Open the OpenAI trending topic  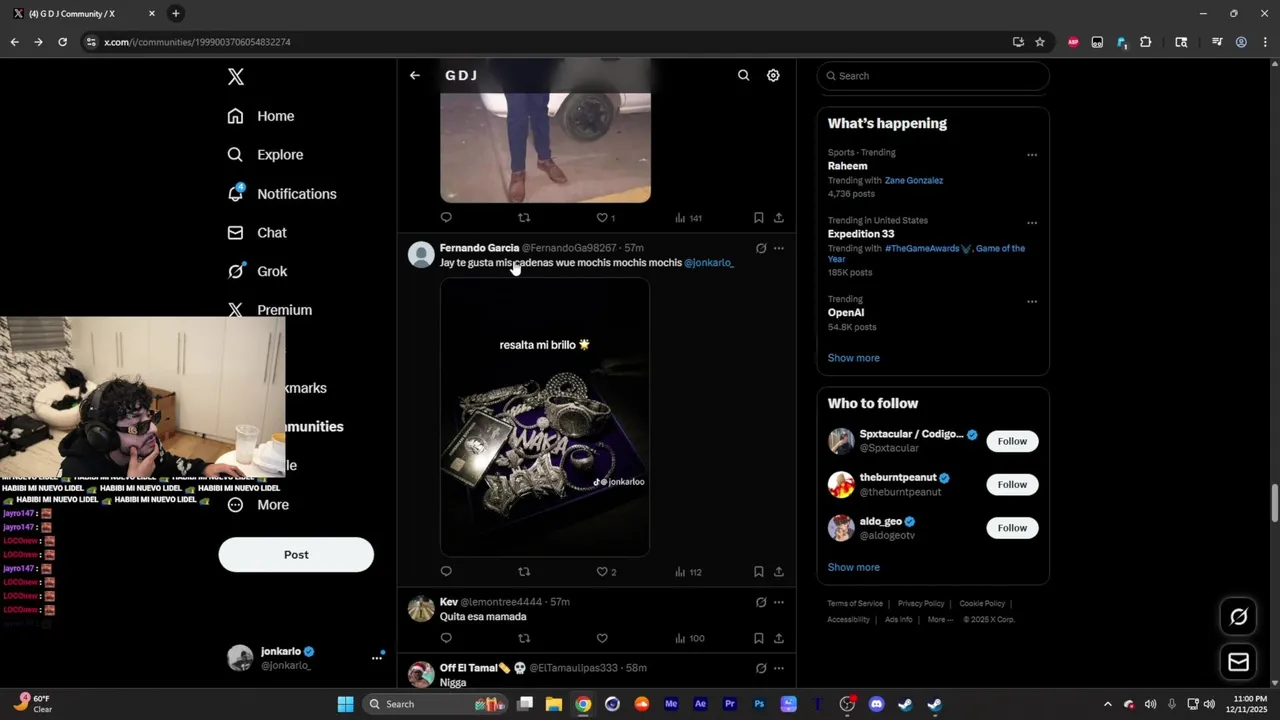[x=846, y=313]
